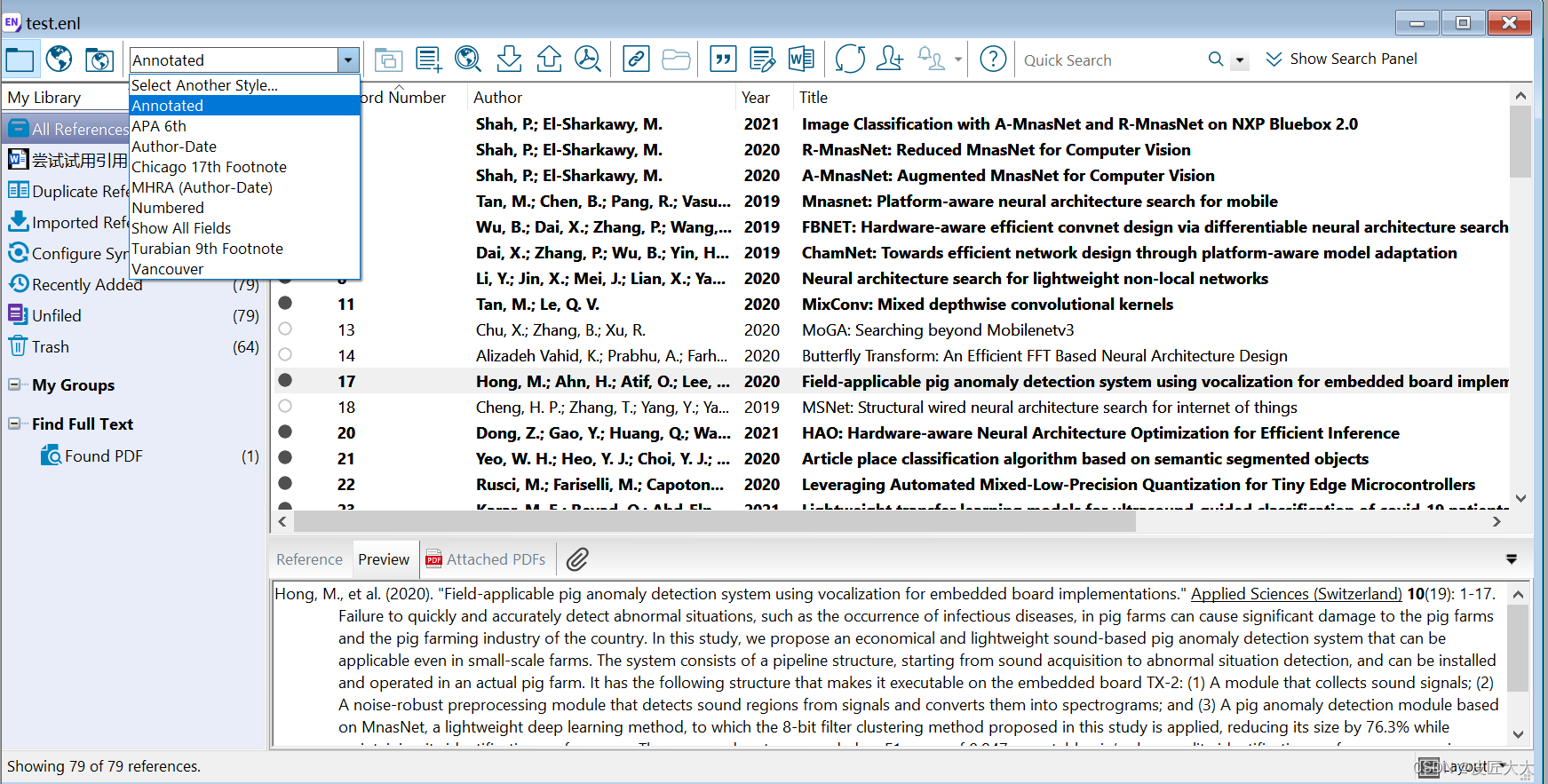
Task: Switch to Local Library Mode
Action: [20, 59]
